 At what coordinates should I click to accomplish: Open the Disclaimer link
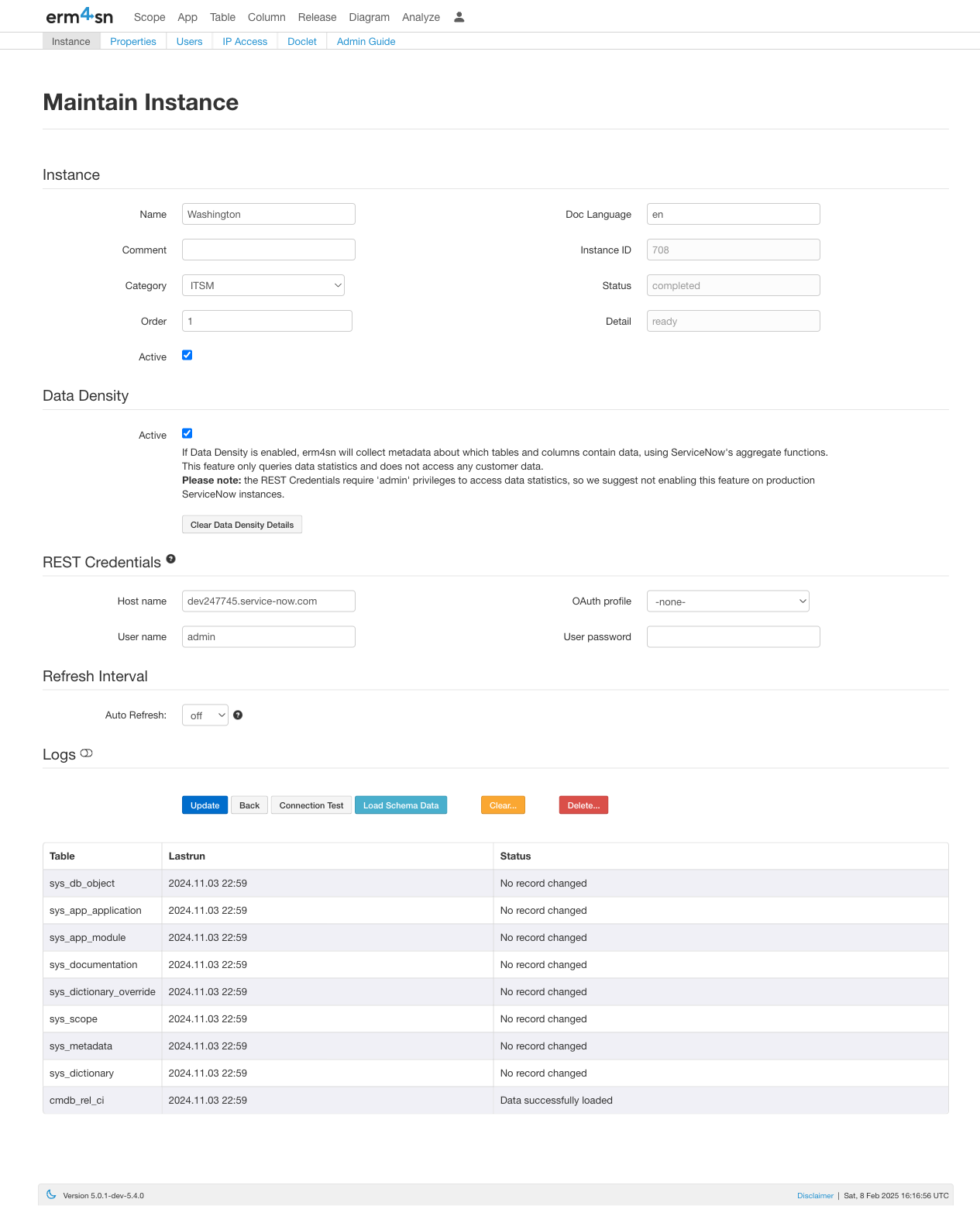pyautogui.click(x=815, y=1195)
